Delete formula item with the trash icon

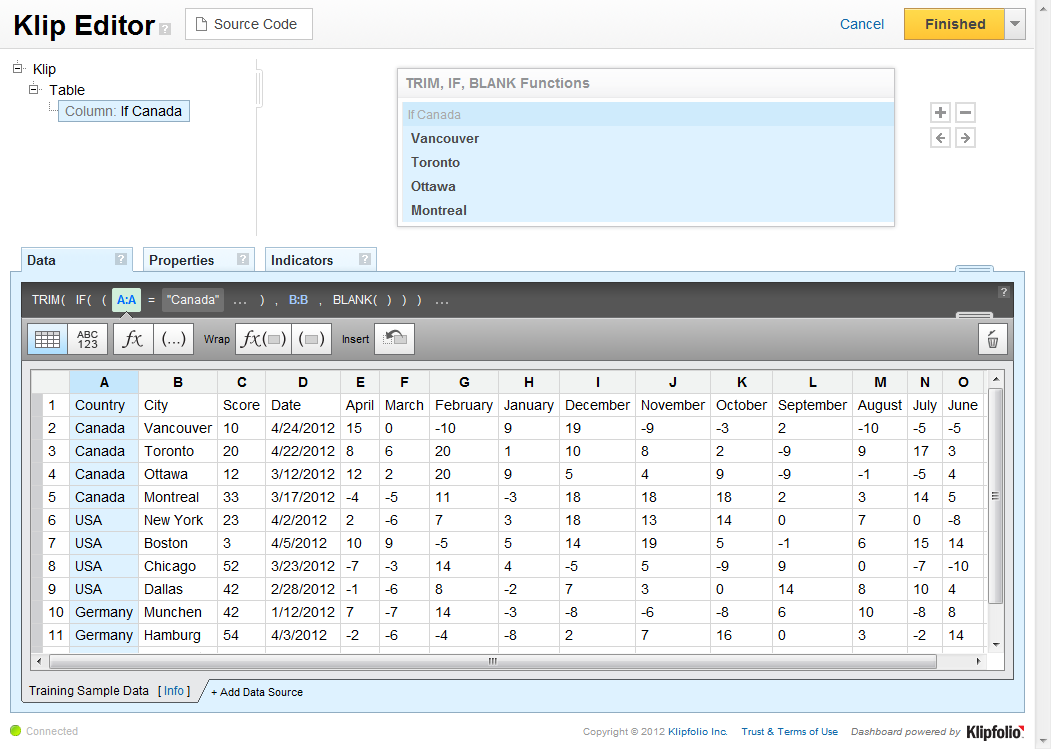992,339
